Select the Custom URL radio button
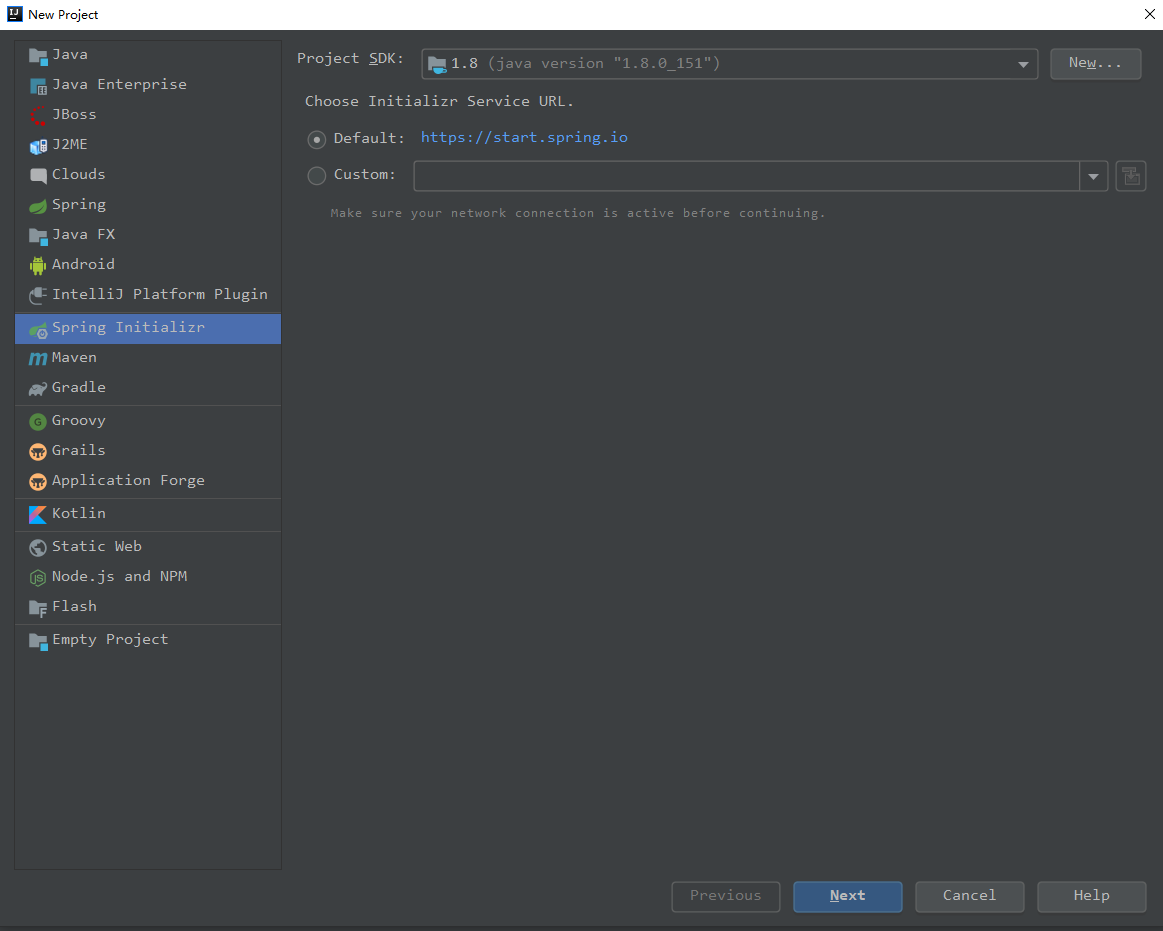The width and height of the screenshot is (1163, 931). point(316,175)
